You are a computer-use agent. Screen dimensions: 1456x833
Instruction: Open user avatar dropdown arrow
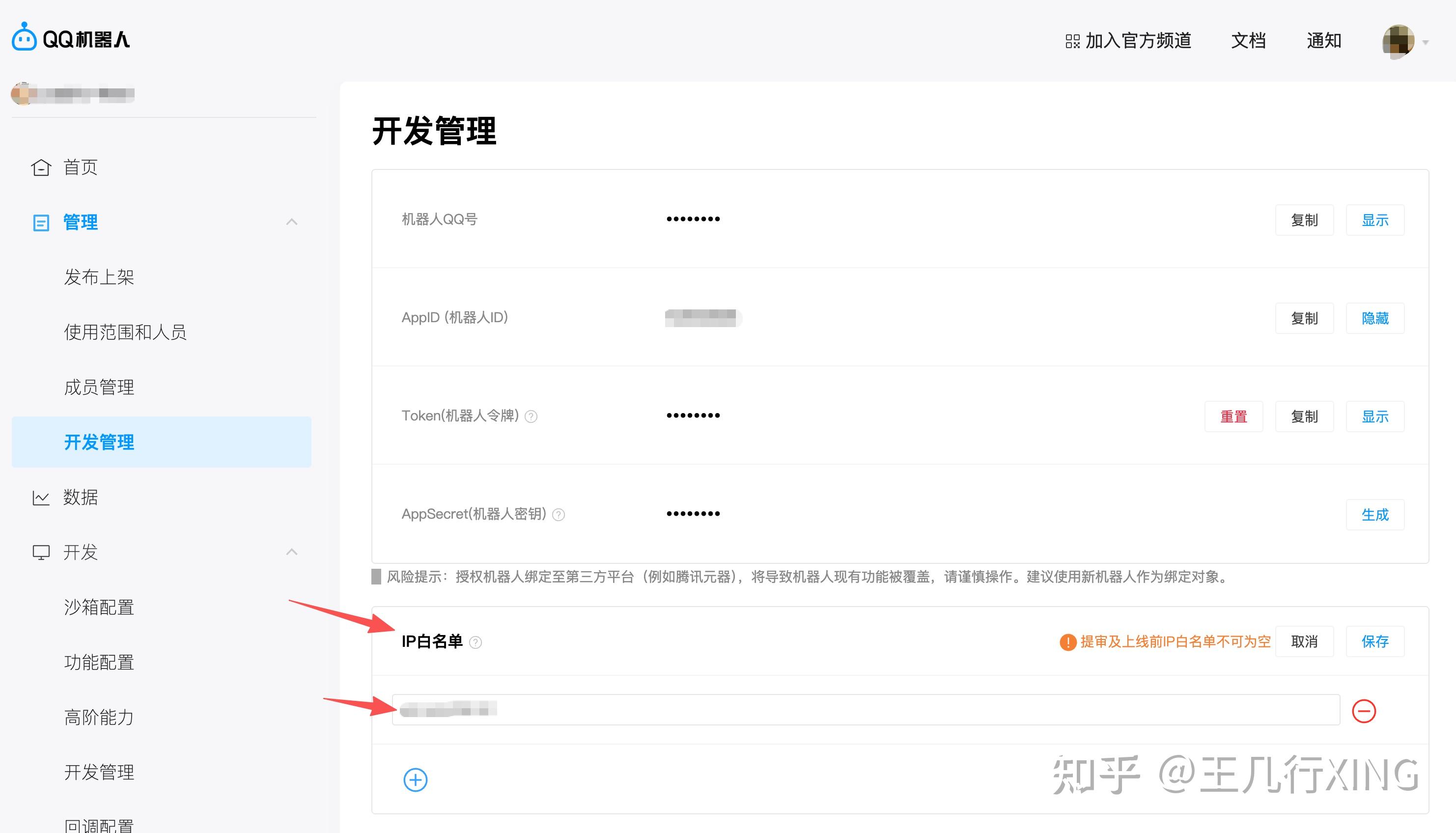(x=1426, y=42)
